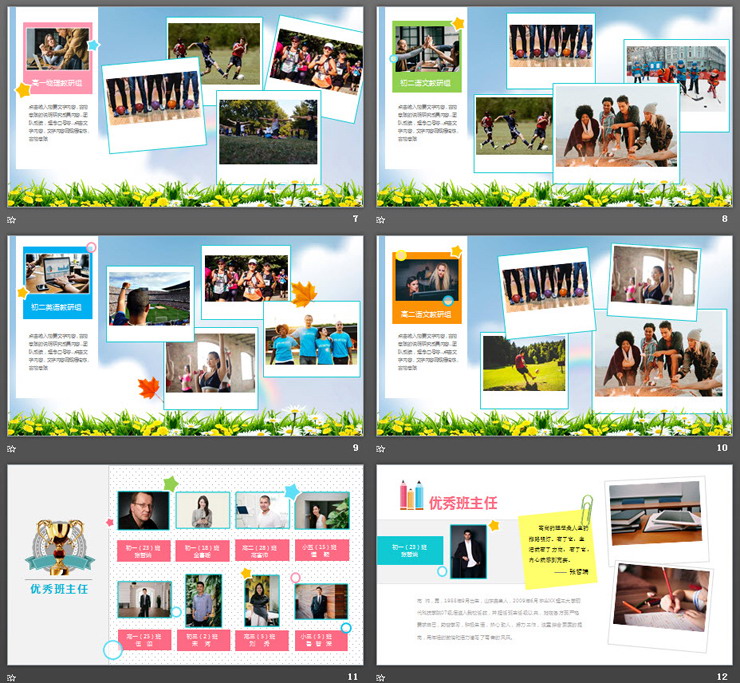Click the animation star icon under slide 11
Image resolution: width=740 pixels, height=683 pixels.
12,677
